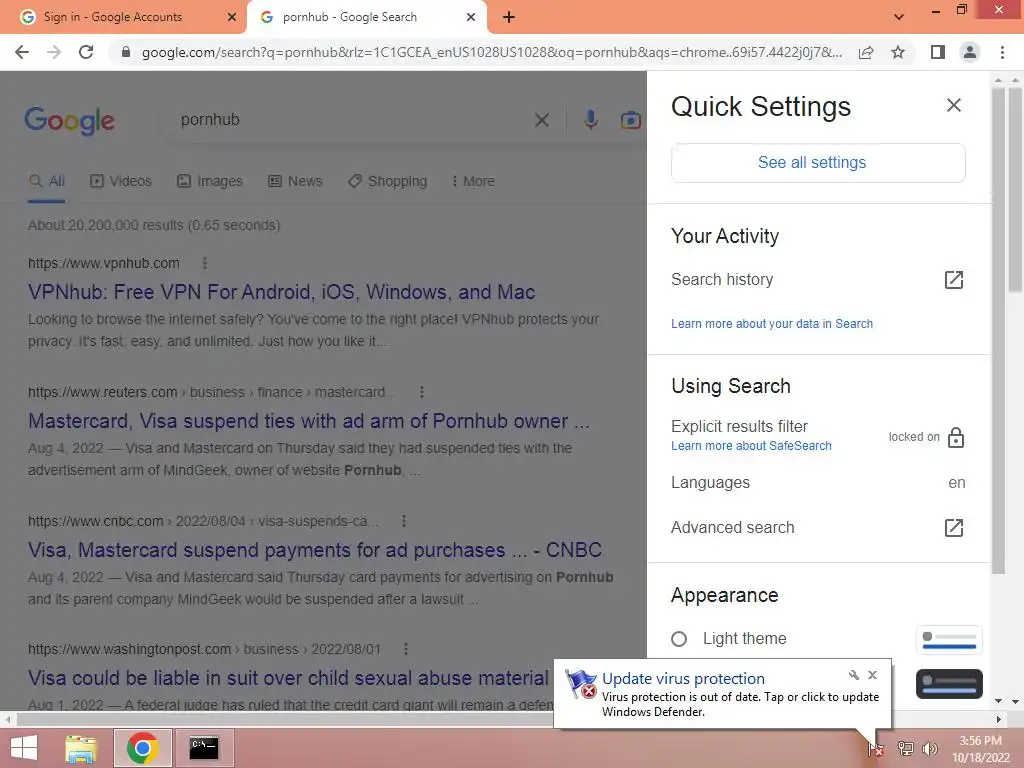Open Washington Post Visa liable result

288,679
